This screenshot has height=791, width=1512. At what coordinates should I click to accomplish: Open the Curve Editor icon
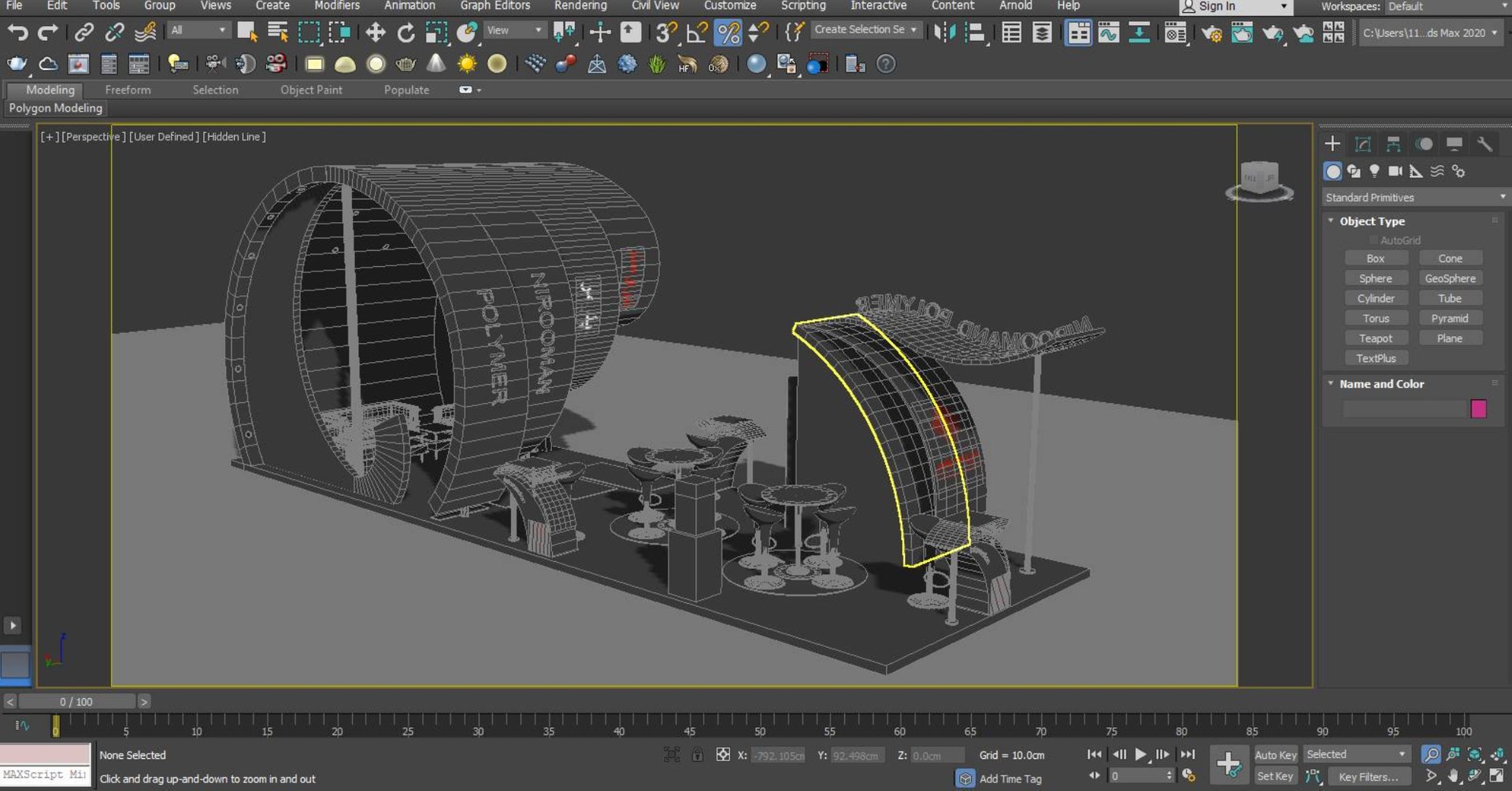[1109, 33]
